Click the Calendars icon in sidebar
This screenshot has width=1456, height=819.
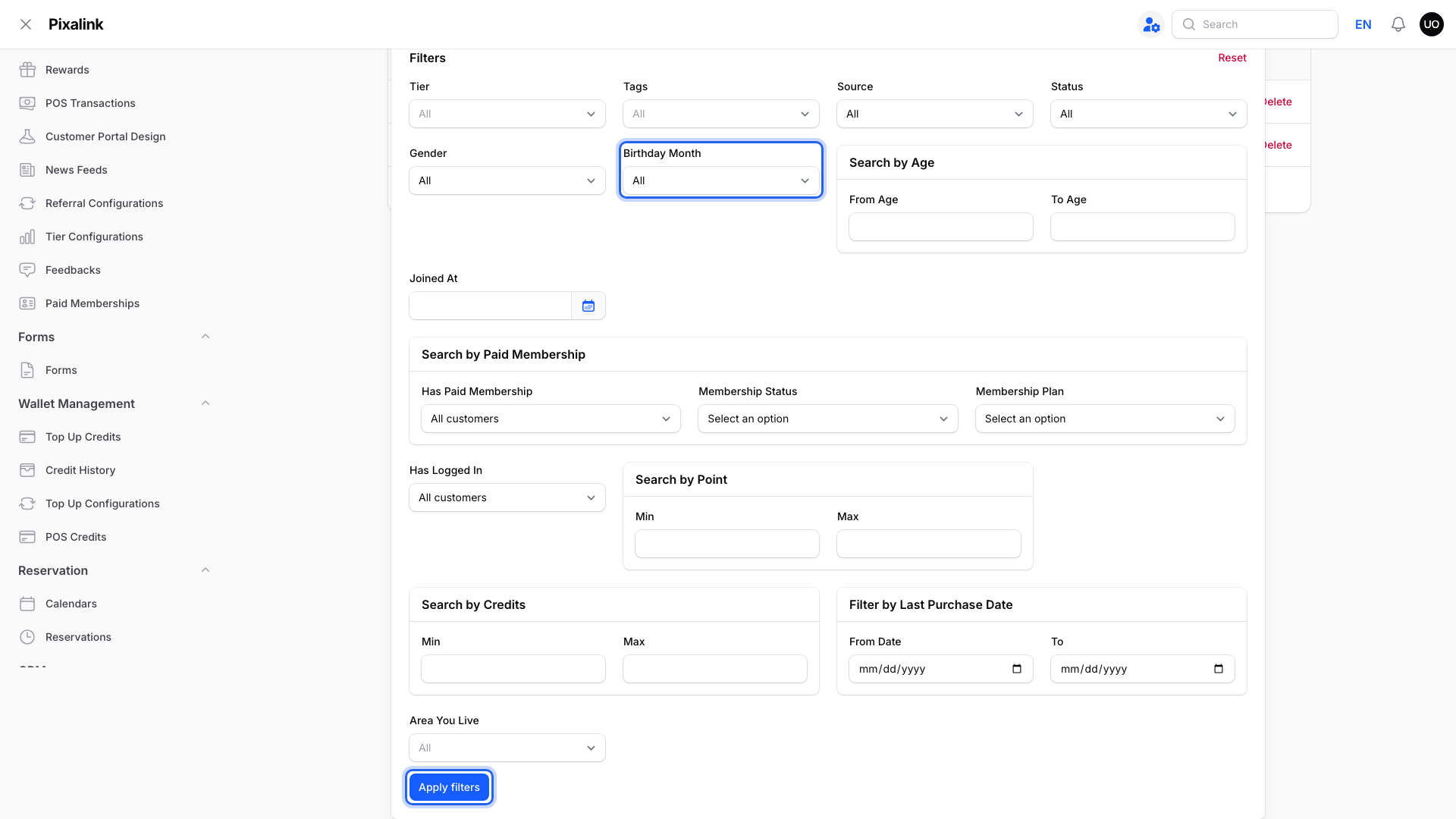[x=27, y=604]
